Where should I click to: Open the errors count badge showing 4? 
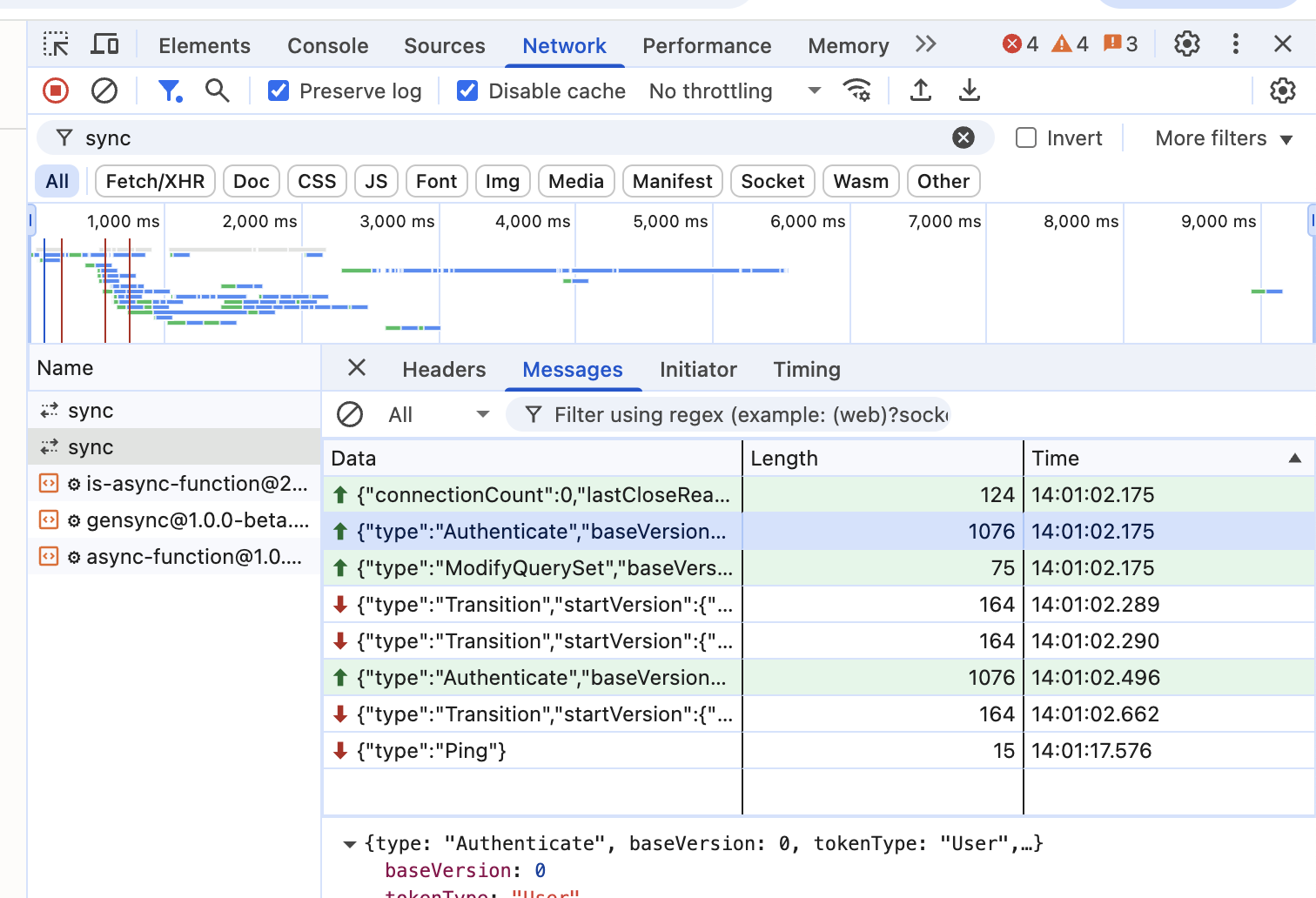(1020, 44)
